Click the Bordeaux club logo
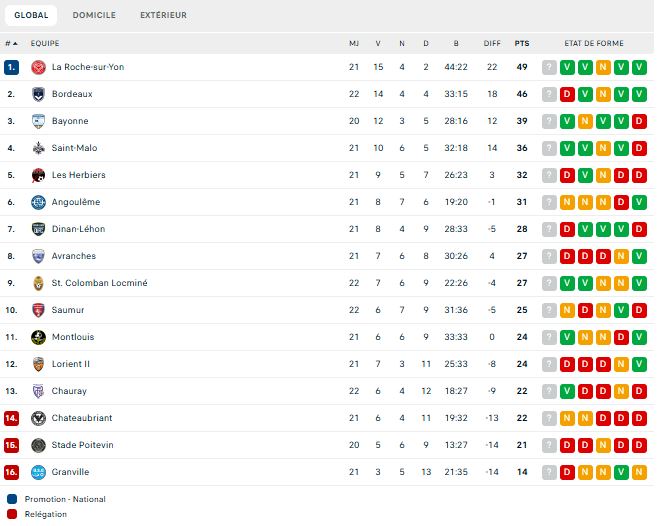This screenshot has height=526, width=661. point(38,94)
